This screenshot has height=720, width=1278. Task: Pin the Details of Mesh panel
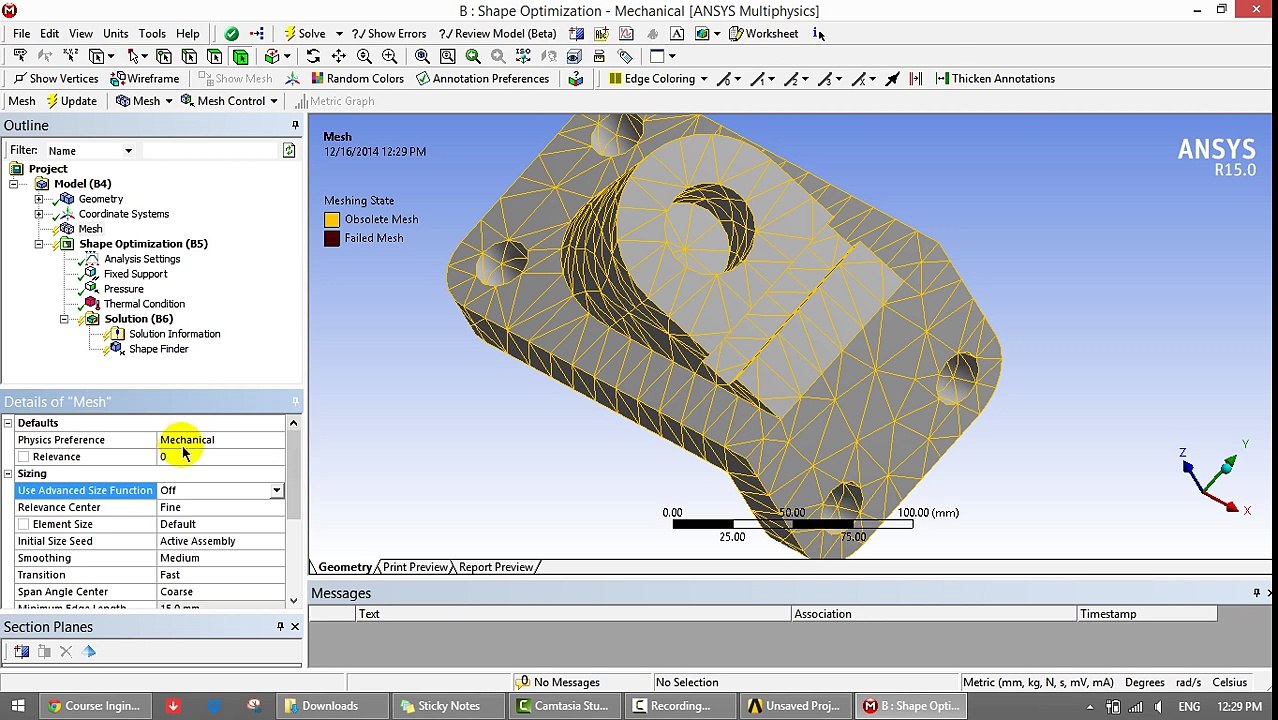click(295, 401)
